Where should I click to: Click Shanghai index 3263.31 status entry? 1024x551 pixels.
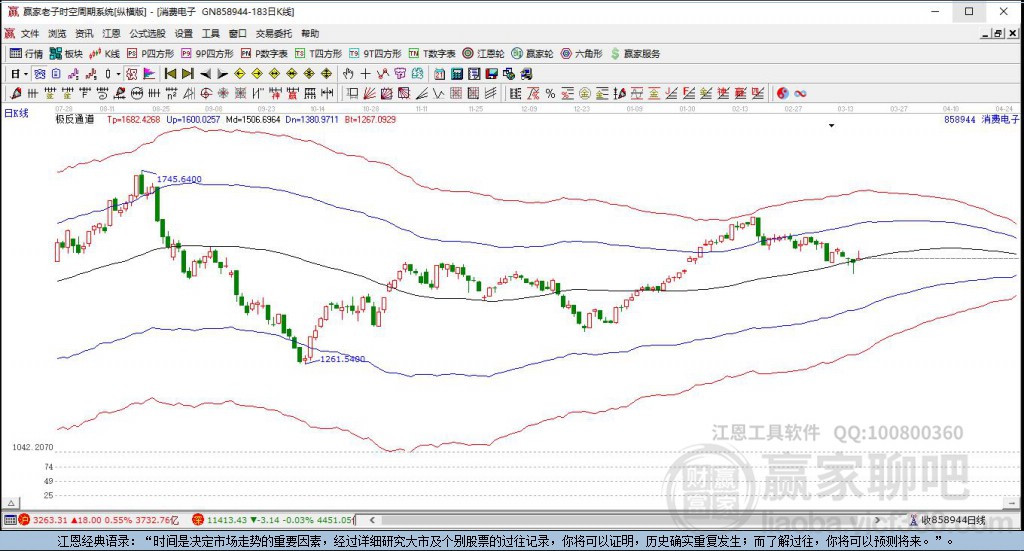click(x=99, y=520)
